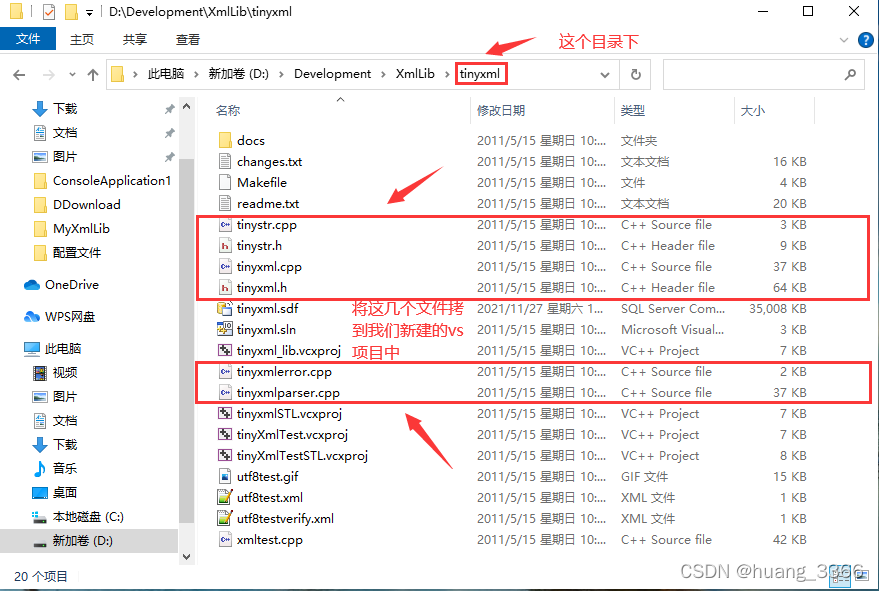Image resolution: width=879 pixels, height=591 pixels.
Task: Expand the chevron after 新加卷 (D:) in path
Action: (x=281, y=74)
